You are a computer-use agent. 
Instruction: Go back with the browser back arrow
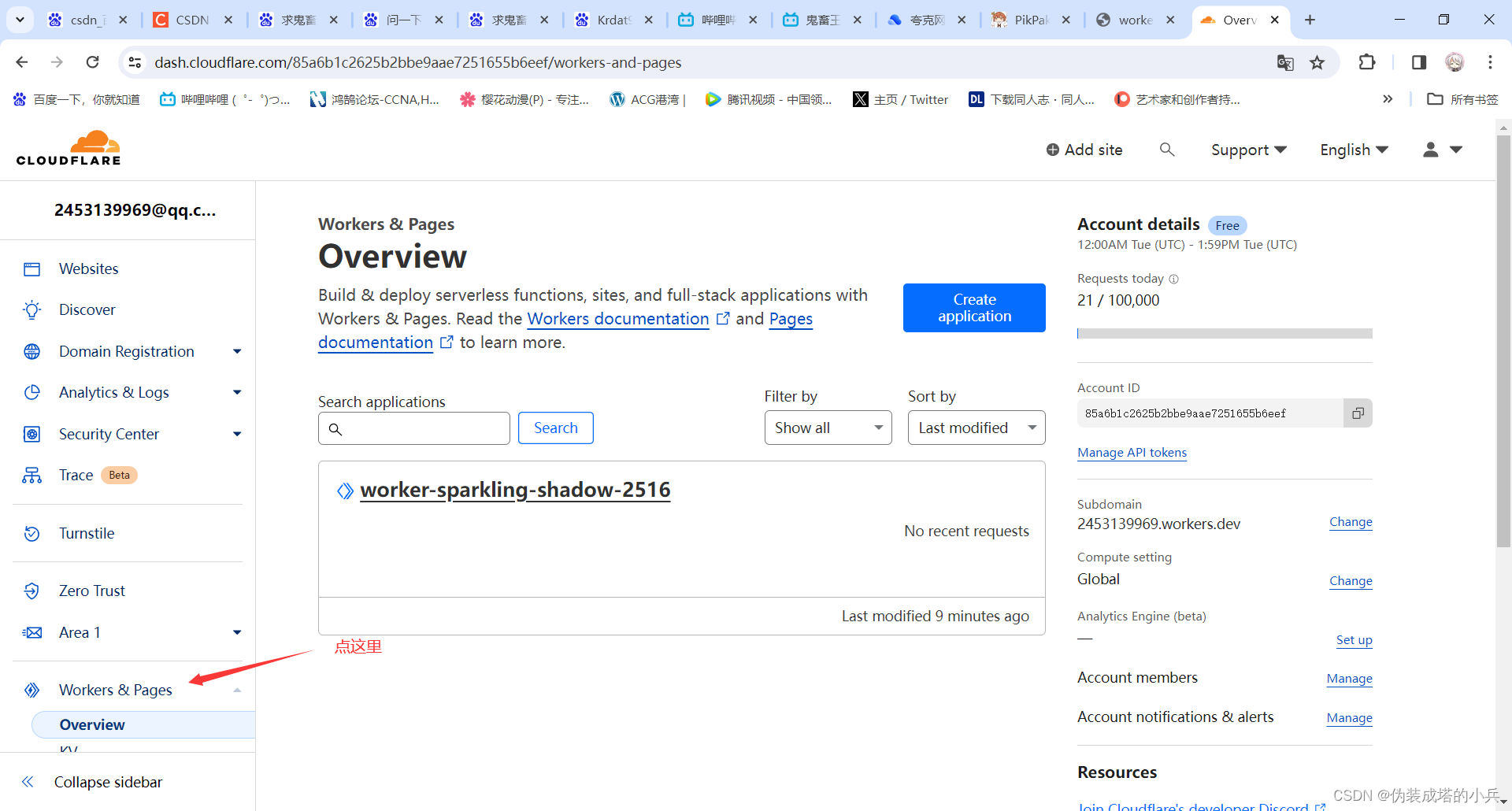click(x=22, y=62)
